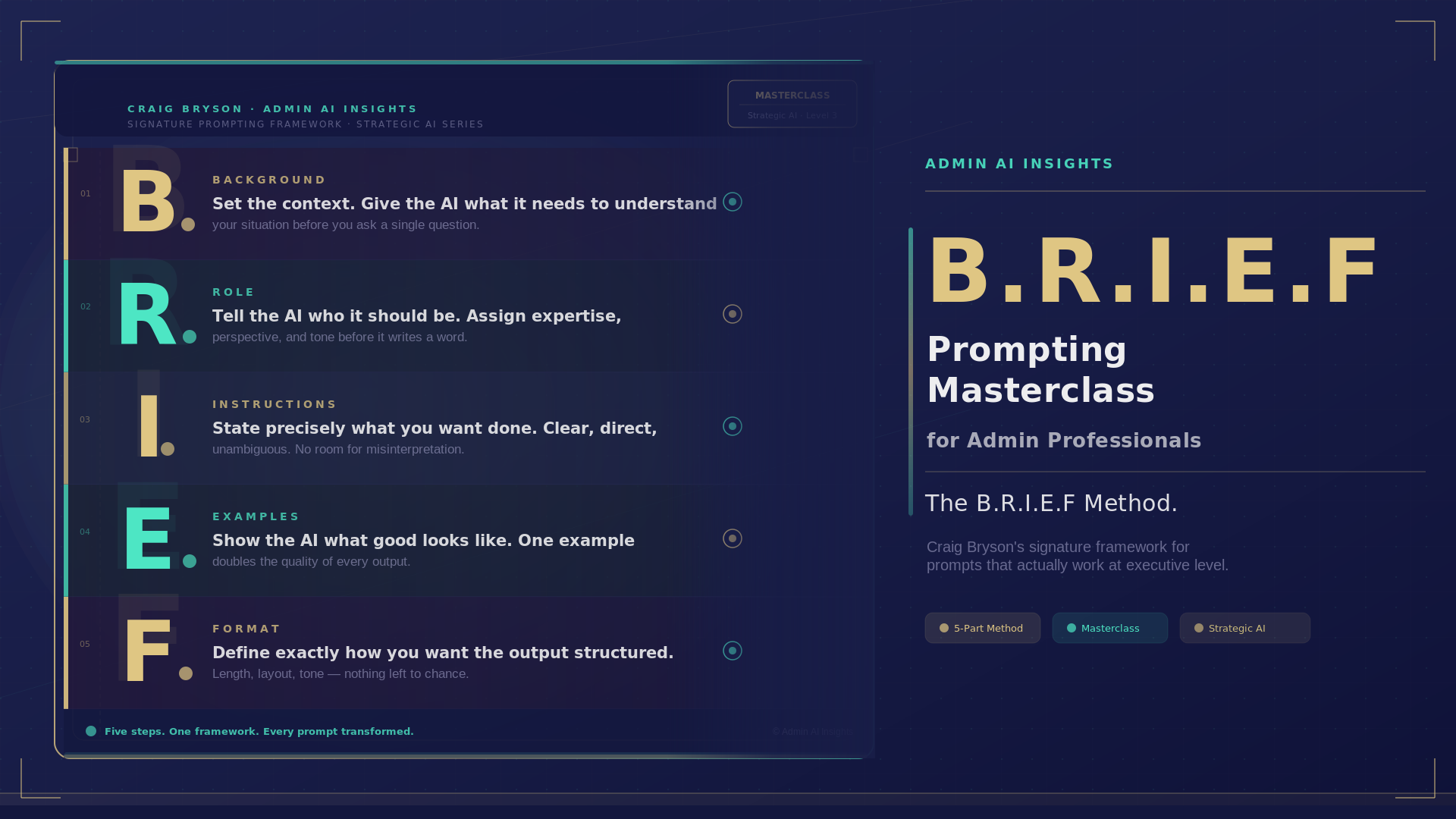The image size is (1456, 819).
Task: Click the large B.R.I.E.F title
Action: coord(1153,271)
